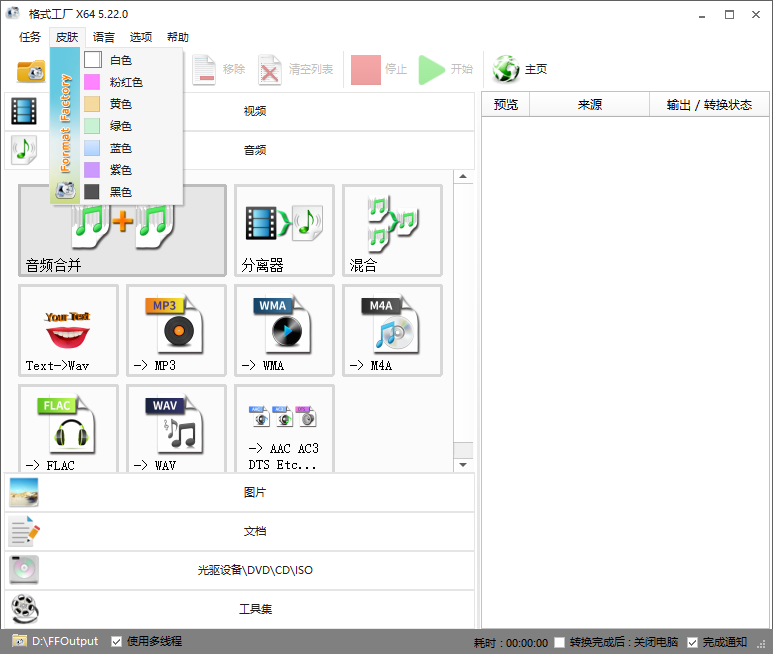Select the -> M4A conversion tile
Image resolution: width=773 pixels, height=654 pixels.
tap(392, 330)
